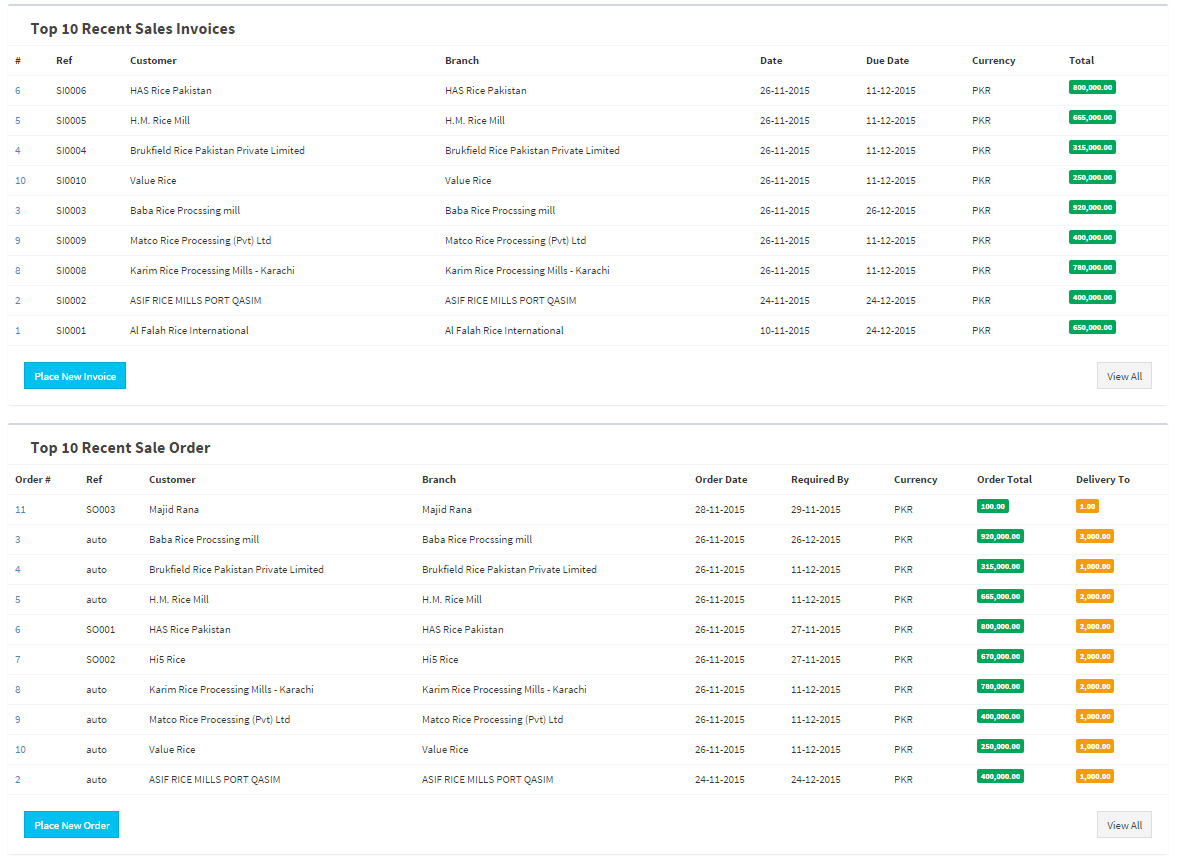Select ref SI0010 cell
The height and width of the screenshot is (863, 1185).
[71, 181]
